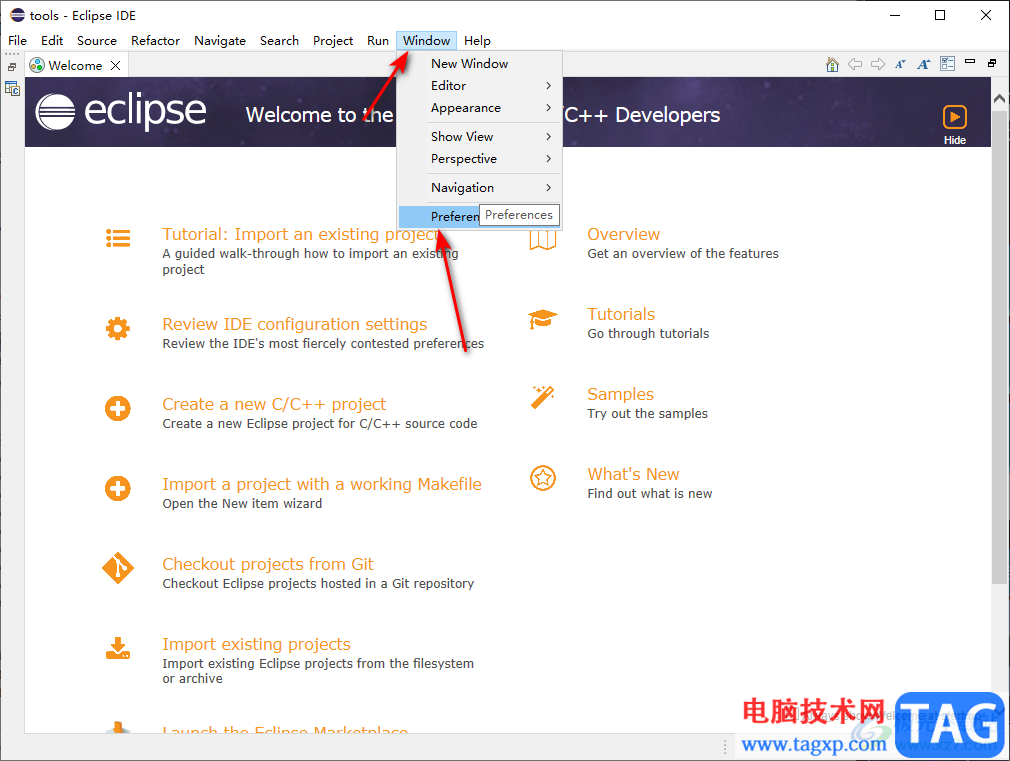This screenshot has width=1010, height=761.
Task: Open the Refactor menu
Action: coord(155,41)
